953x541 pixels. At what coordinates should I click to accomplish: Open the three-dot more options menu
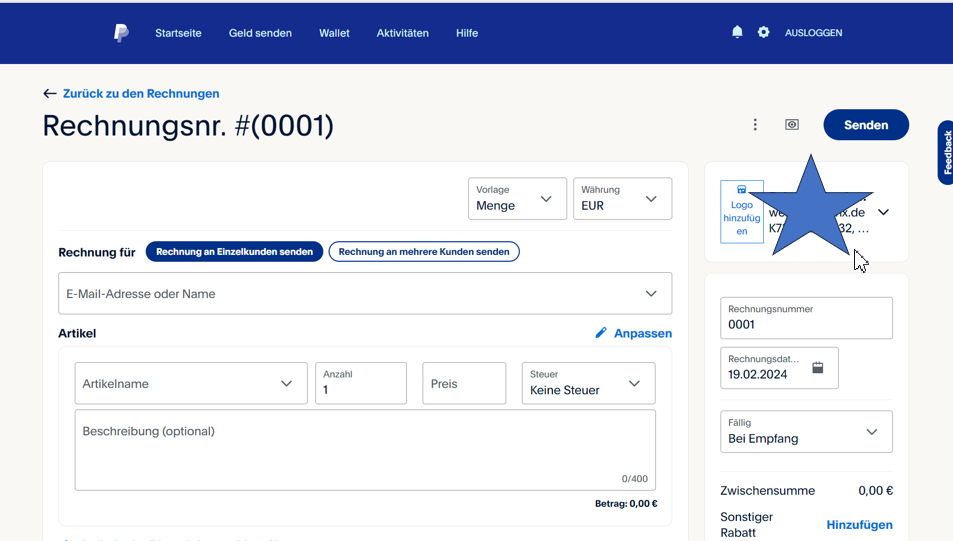[755, 125]
